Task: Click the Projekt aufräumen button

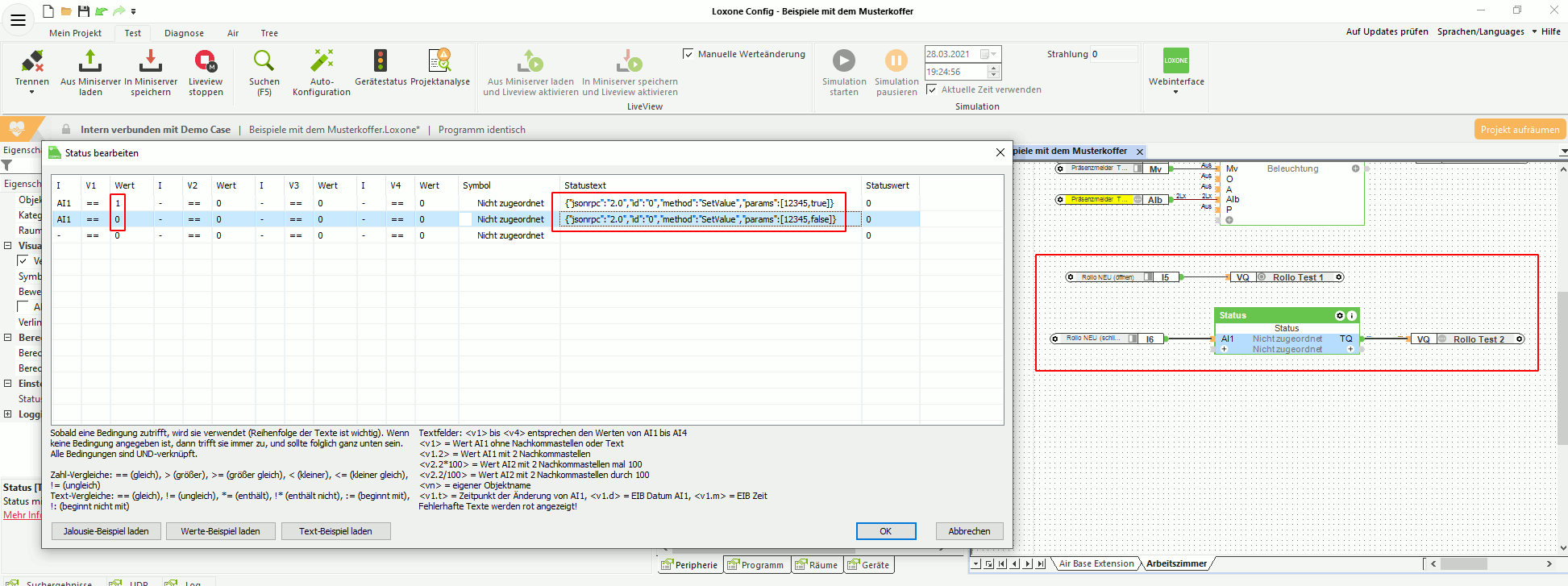Action: pyautogui.click(x=1520, y=130)
